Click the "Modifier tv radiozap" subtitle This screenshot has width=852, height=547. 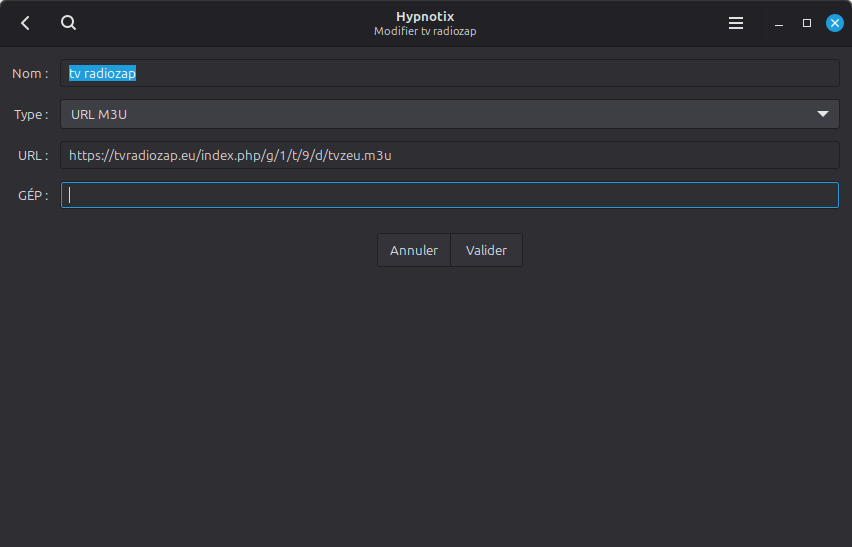click(x=425, y=31)
